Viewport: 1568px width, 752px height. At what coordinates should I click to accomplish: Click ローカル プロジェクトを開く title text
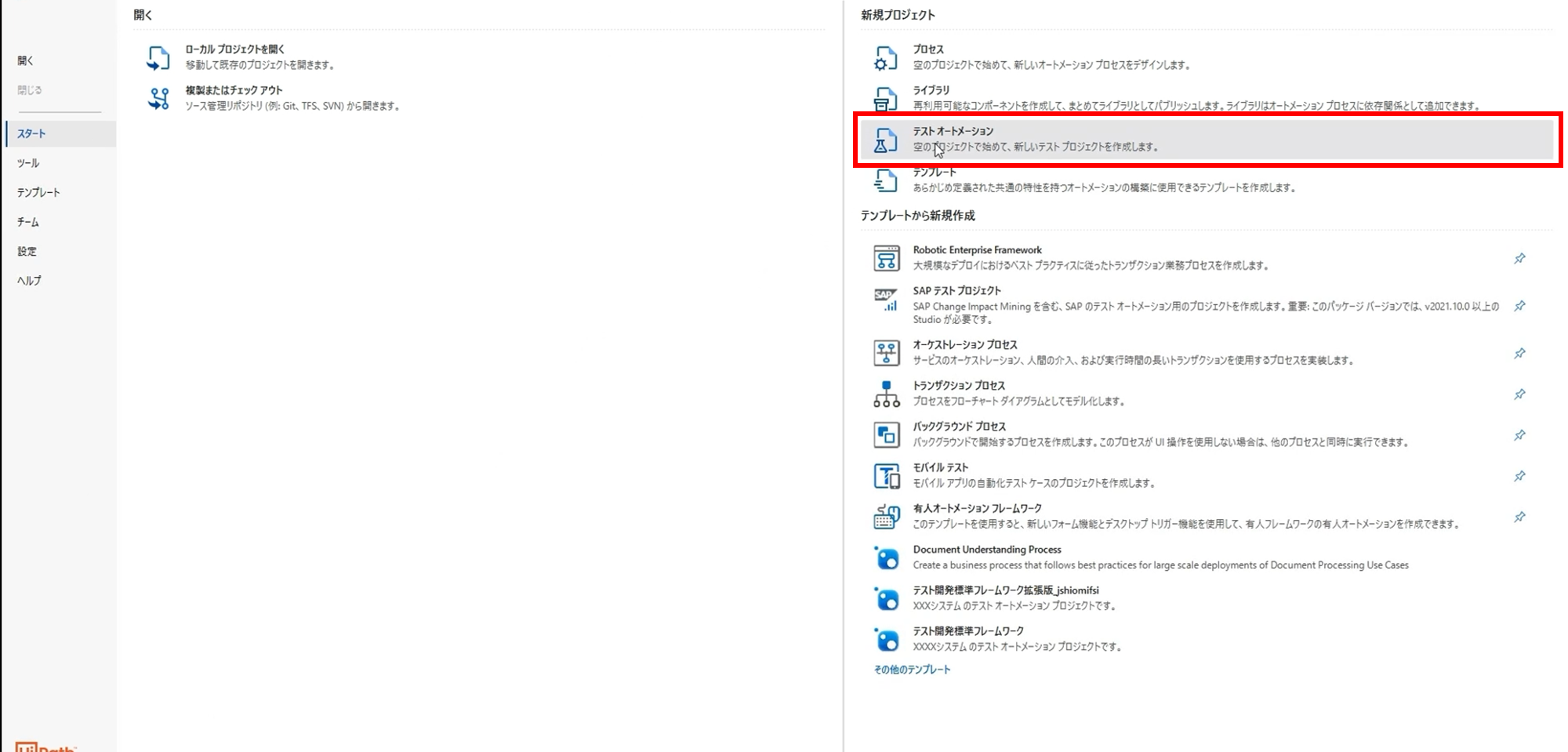[235, 49]
